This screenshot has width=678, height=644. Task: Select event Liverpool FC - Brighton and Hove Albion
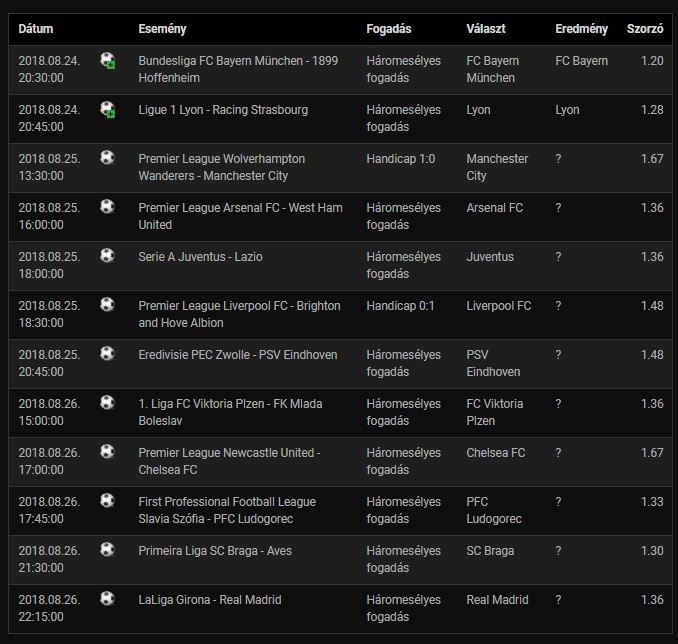tap(240, 314)
